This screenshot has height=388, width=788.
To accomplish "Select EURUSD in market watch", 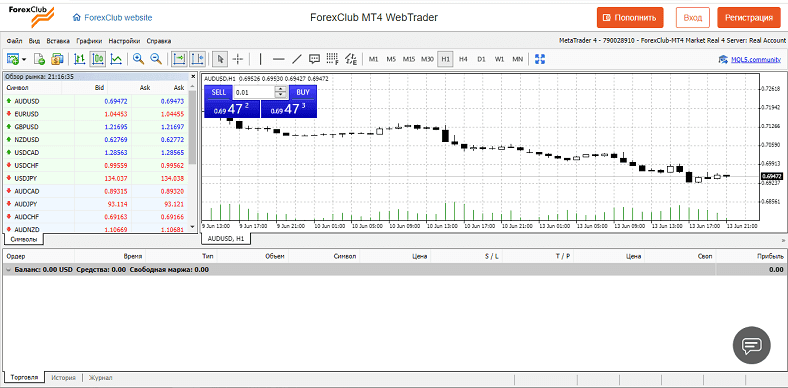I will pyautogui.click(x=95, y=114).
